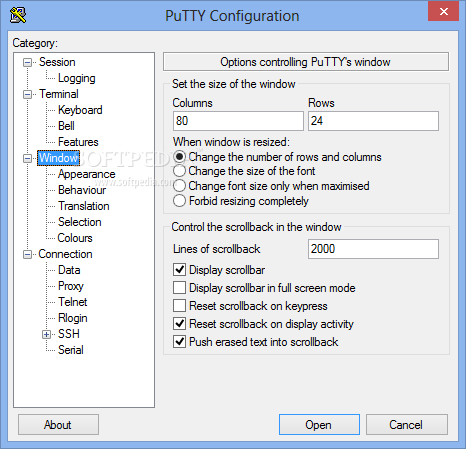Select 'Change font size only when maximised'

coord(179,186)
